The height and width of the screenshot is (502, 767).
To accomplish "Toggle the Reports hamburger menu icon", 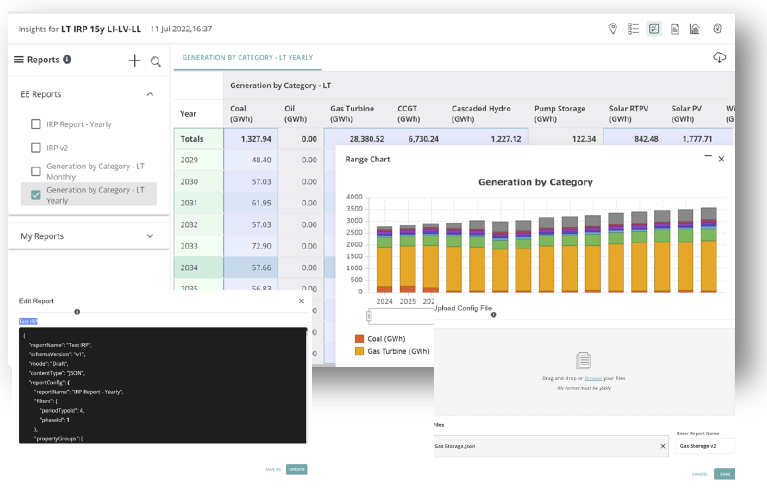I will pyautogui.click(x=19, y=59).
